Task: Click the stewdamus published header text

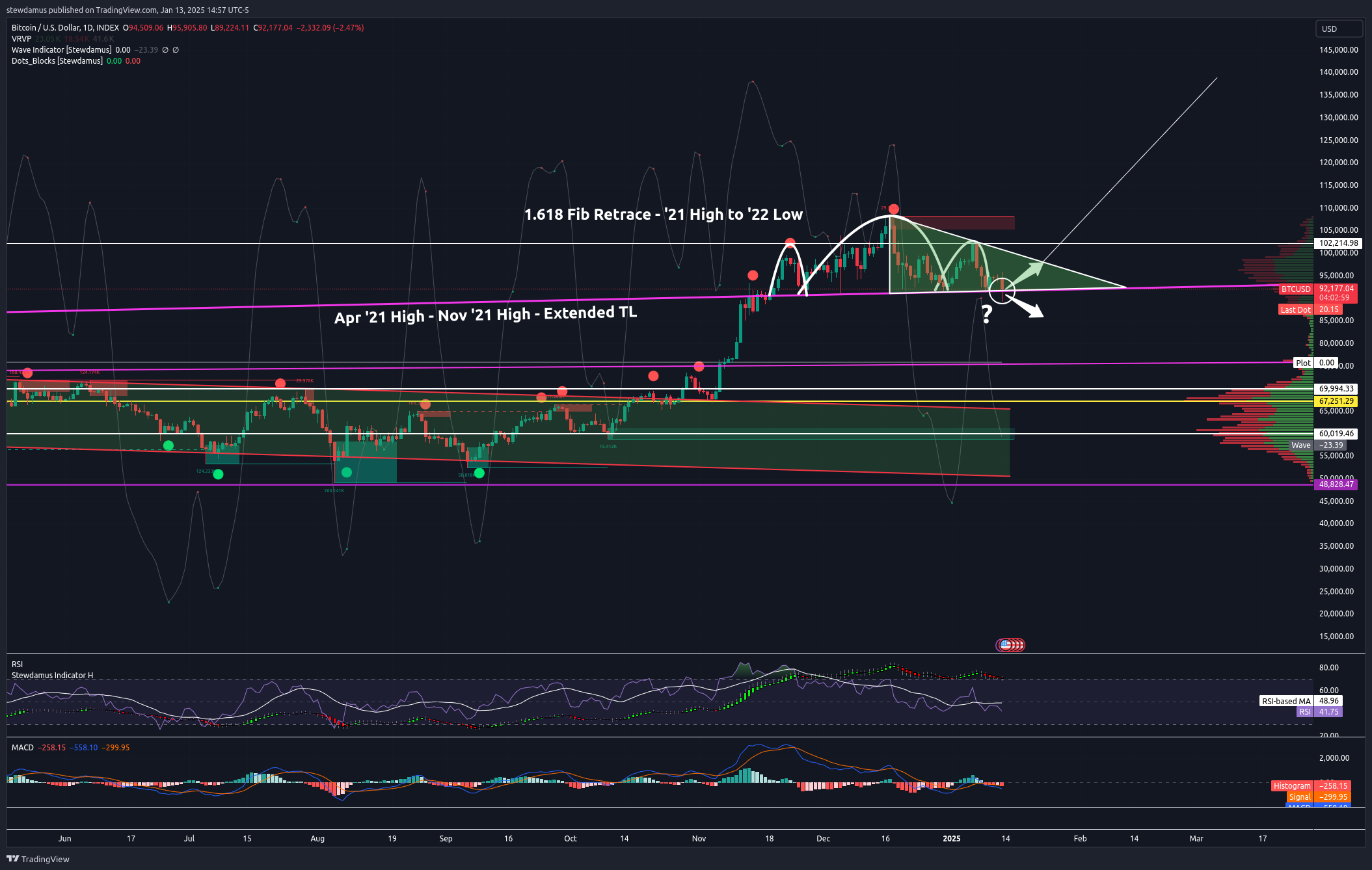Action: click(x=128, y=10)
